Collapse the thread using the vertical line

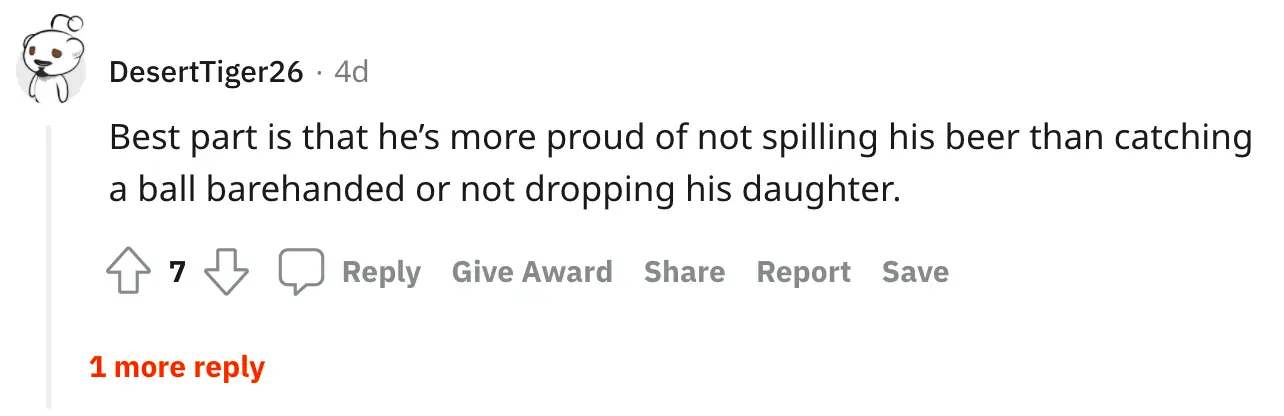pos(49,260)
